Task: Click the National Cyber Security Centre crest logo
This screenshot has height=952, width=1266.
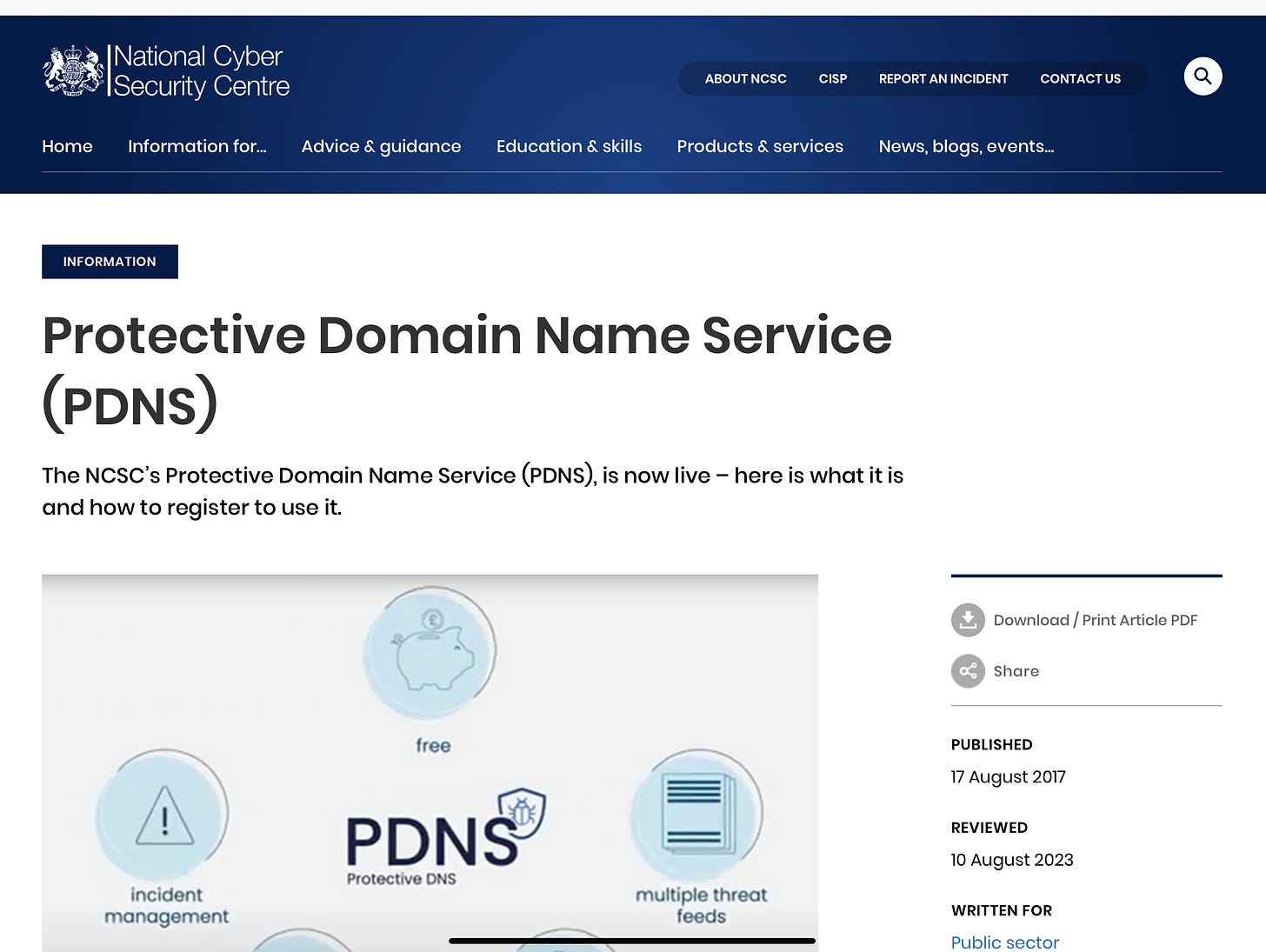Action: click(73, 70)
